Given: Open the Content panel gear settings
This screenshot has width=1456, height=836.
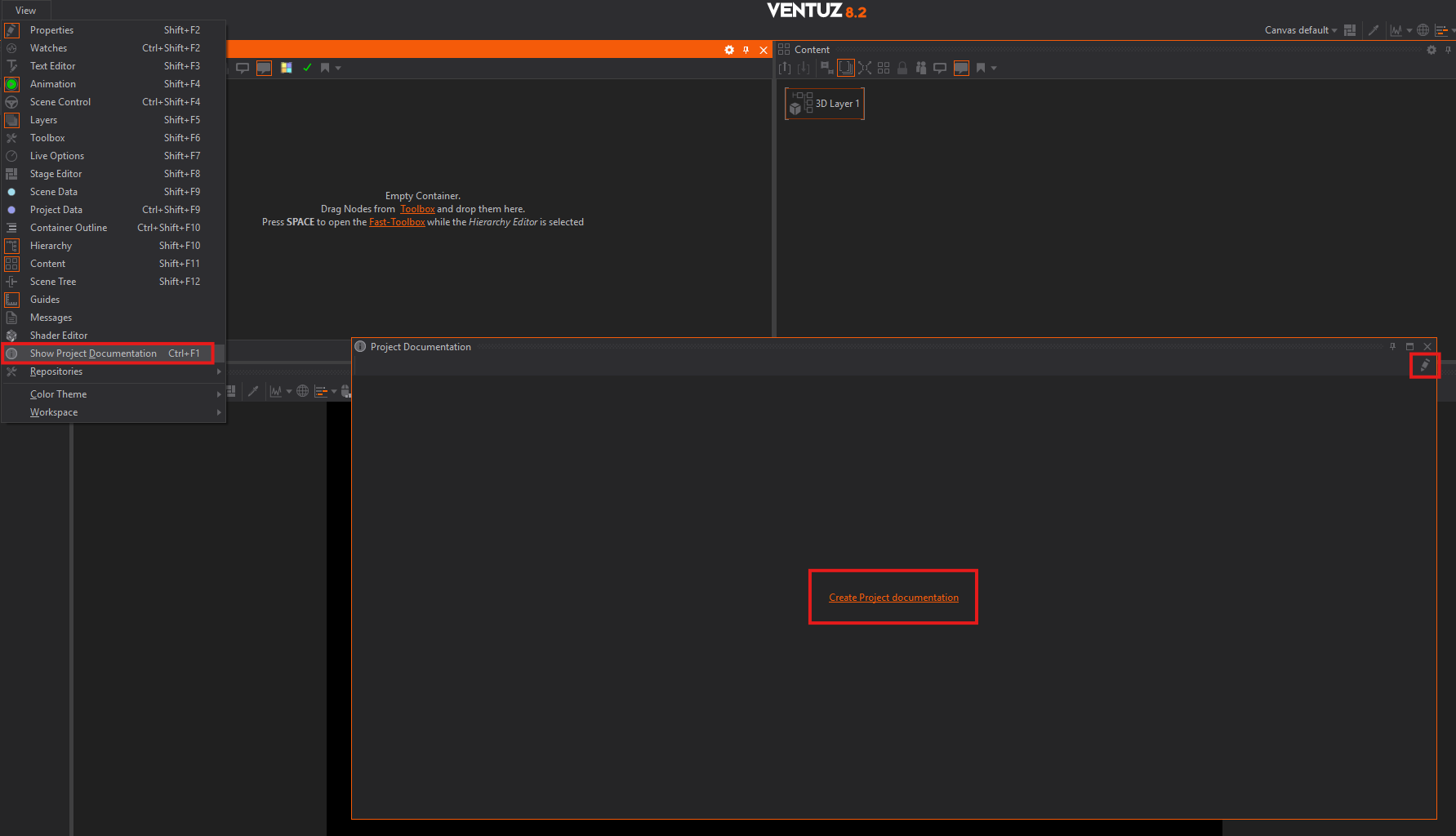Looking at the screenshot, I should (1432, 50).
